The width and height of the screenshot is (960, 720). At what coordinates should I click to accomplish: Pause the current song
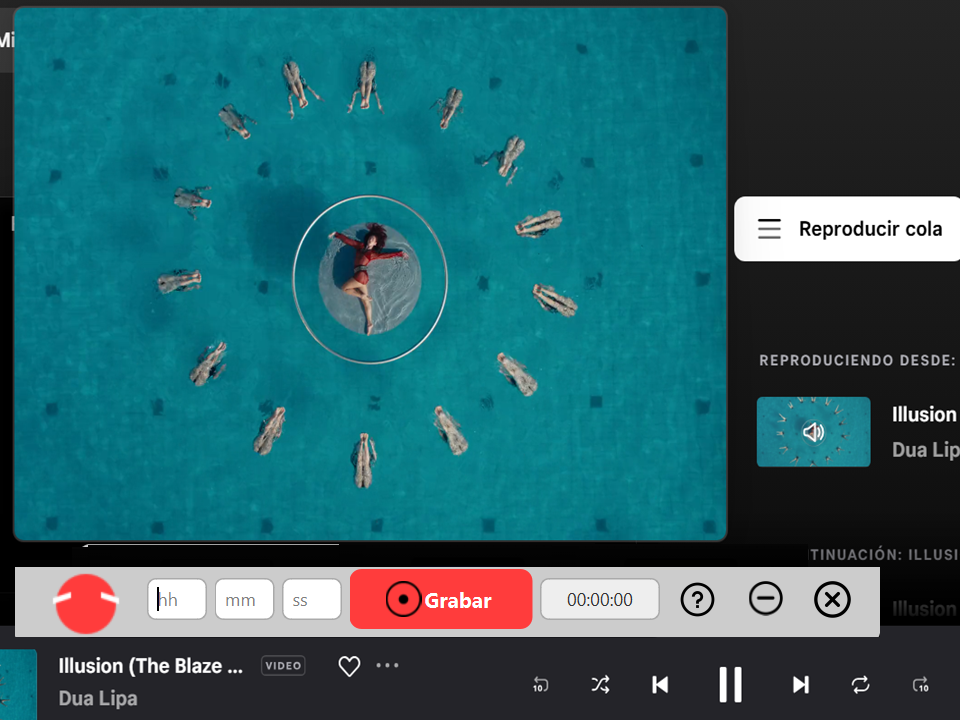tap(730, 685)
